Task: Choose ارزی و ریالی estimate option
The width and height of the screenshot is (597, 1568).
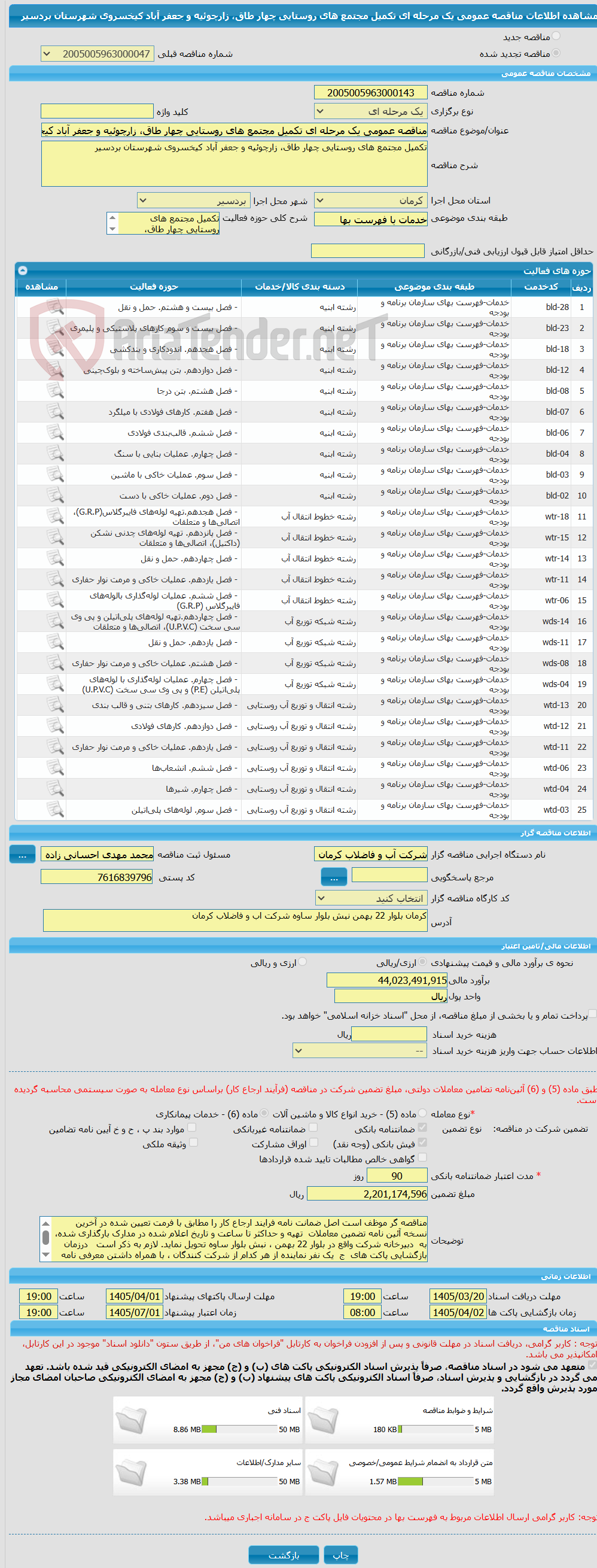Action: point(303,962)
